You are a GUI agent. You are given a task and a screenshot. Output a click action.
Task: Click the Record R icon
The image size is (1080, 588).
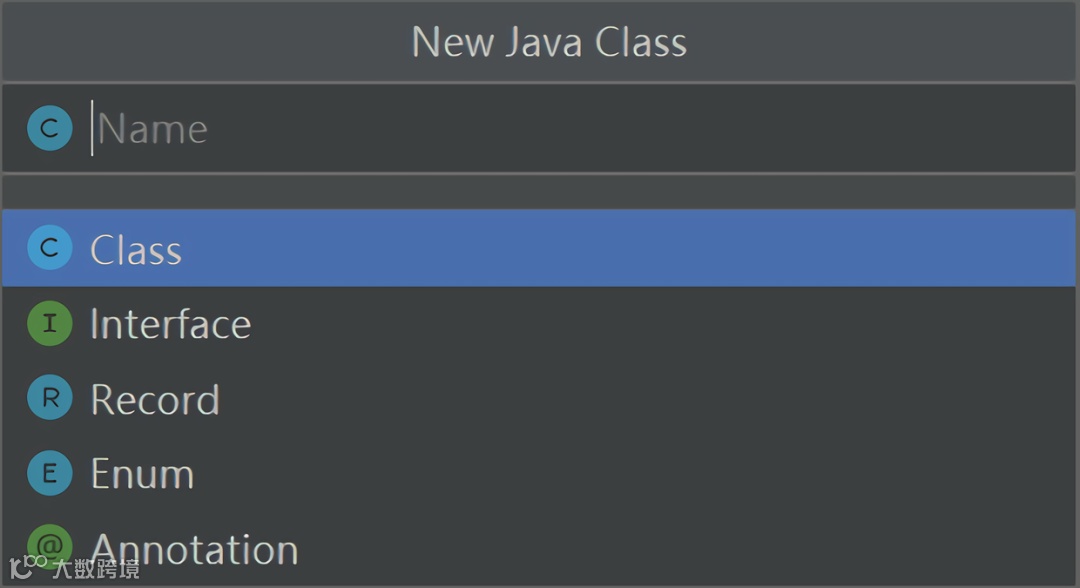(x=49, y=399)
